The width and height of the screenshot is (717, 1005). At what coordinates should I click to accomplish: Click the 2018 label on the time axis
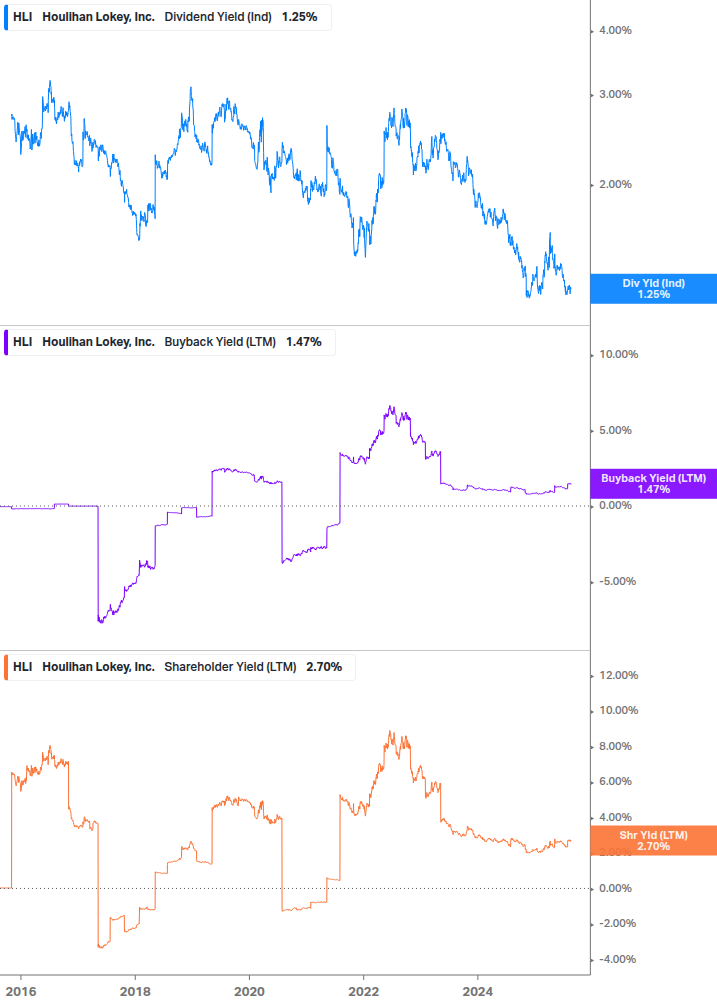135,991
